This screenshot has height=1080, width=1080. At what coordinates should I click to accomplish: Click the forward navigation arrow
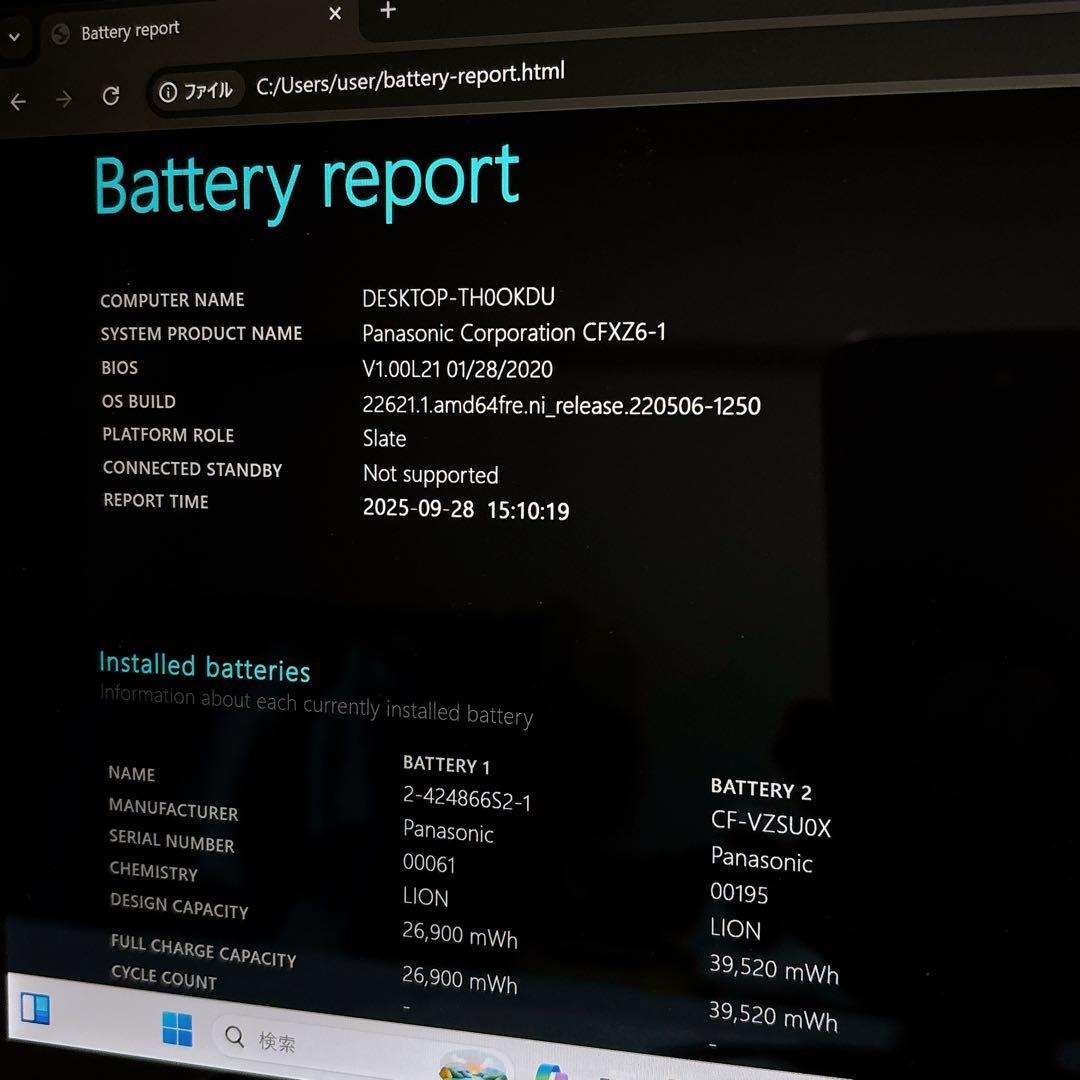click(63, 99)
